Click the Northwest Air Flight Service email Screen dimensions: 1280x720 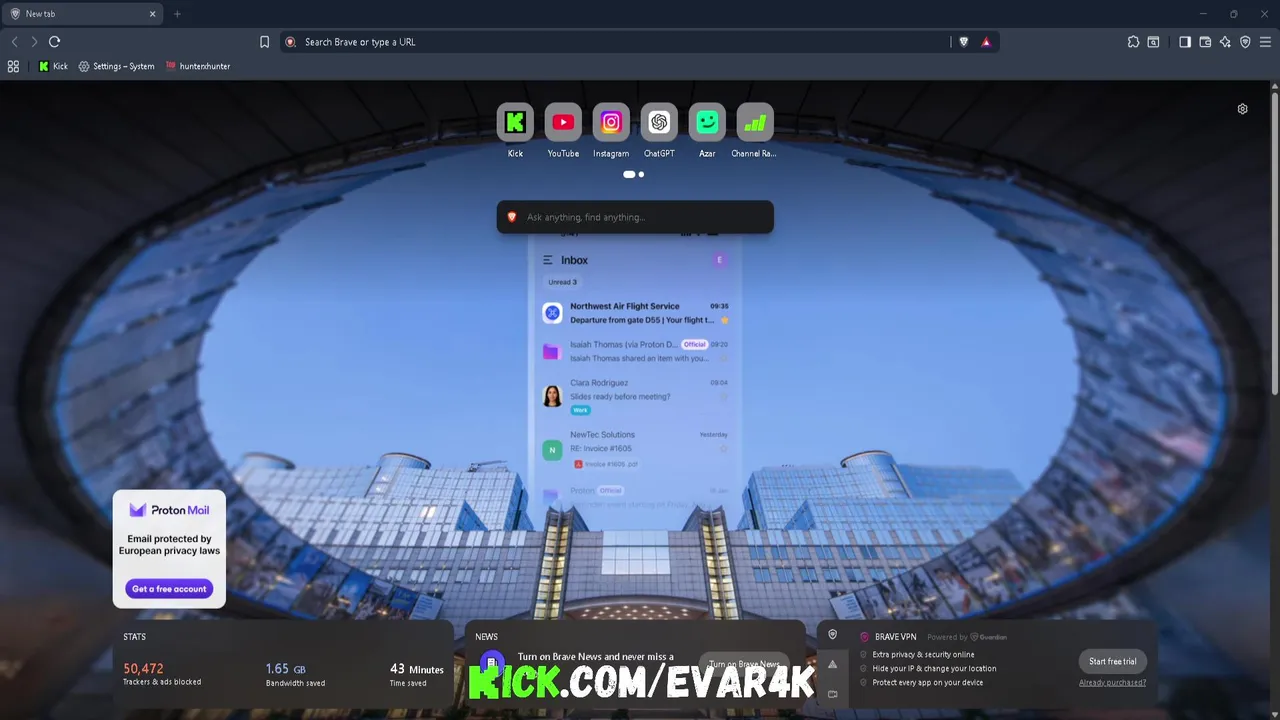(636, 313)
